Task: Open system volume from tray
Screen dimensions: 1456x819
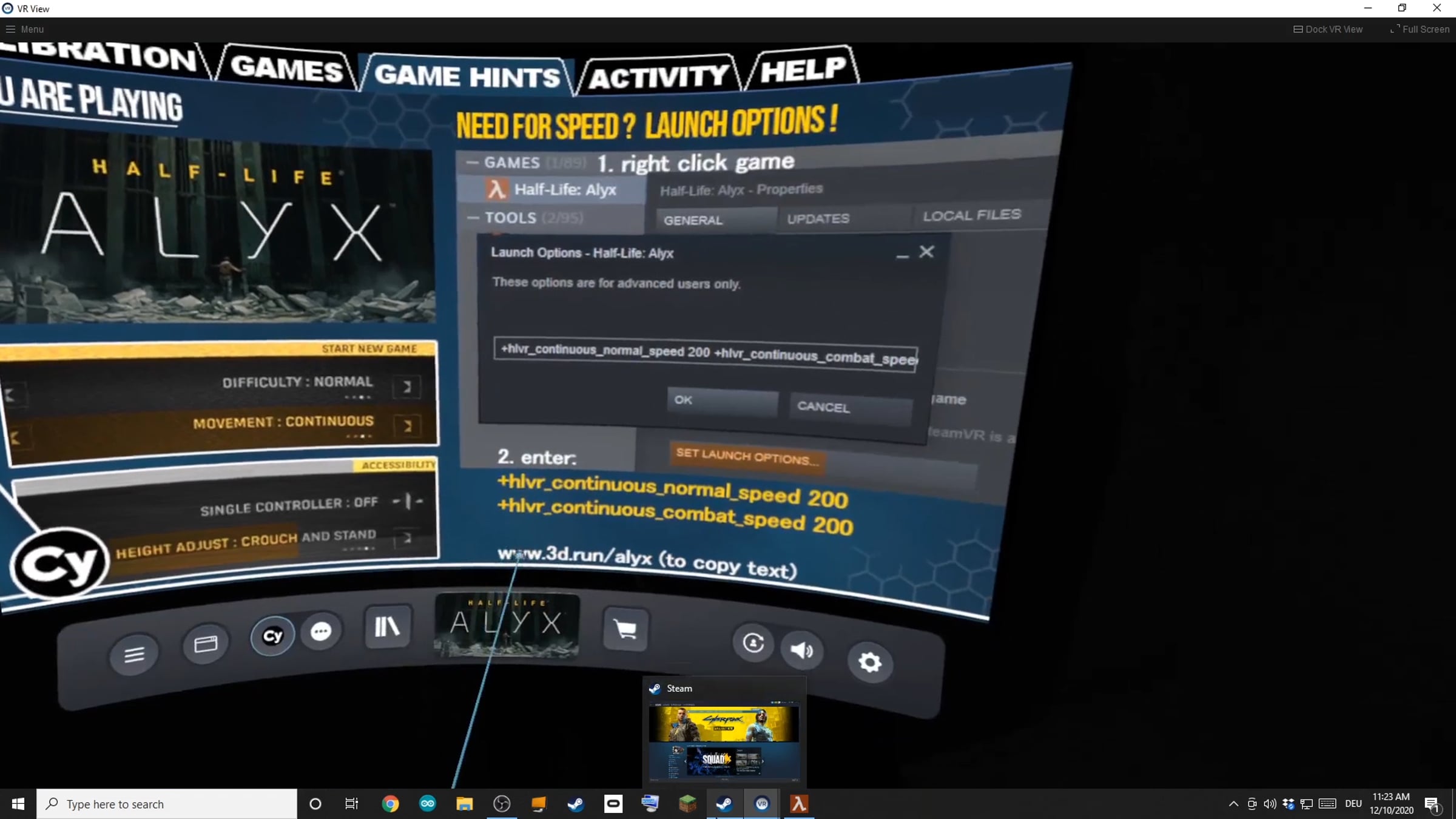Action: 1270,804
